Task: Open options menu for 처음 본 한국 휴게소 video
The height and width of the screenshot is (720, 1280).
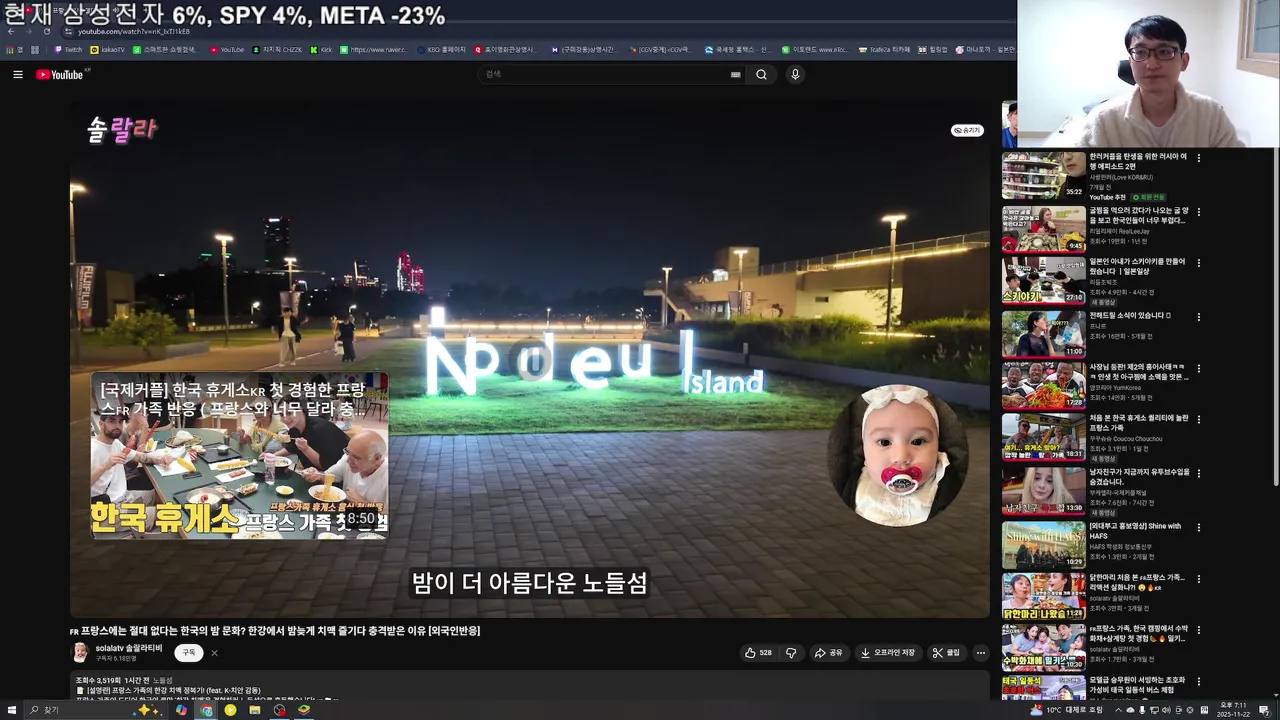Action: 1198,419
